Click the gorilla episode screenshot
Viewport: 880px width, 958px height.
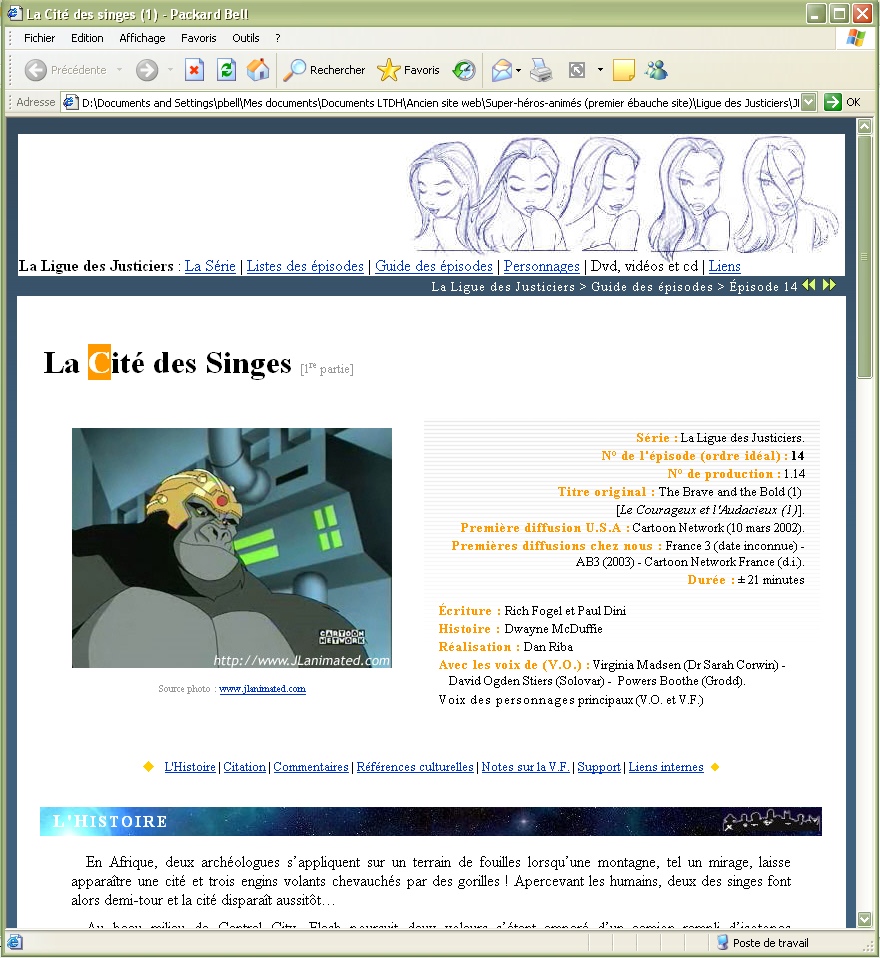232,547
